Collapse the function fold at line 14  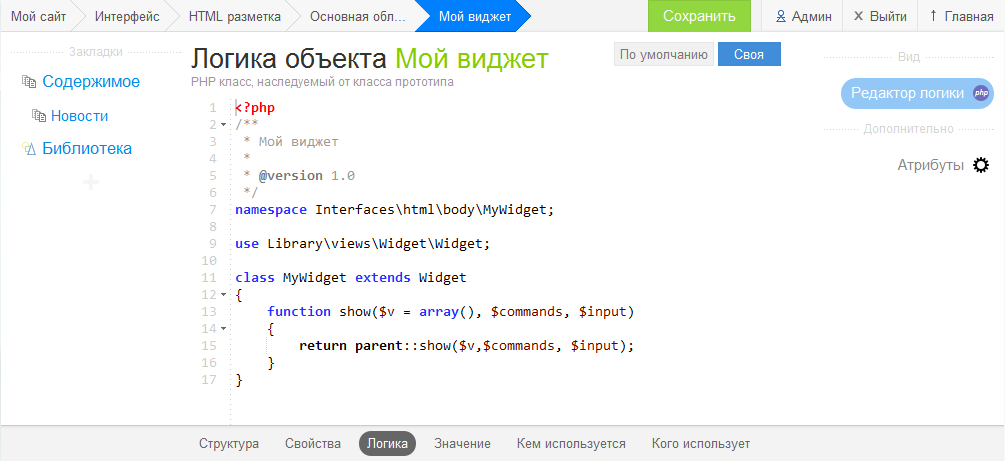[x=224, y=329]
